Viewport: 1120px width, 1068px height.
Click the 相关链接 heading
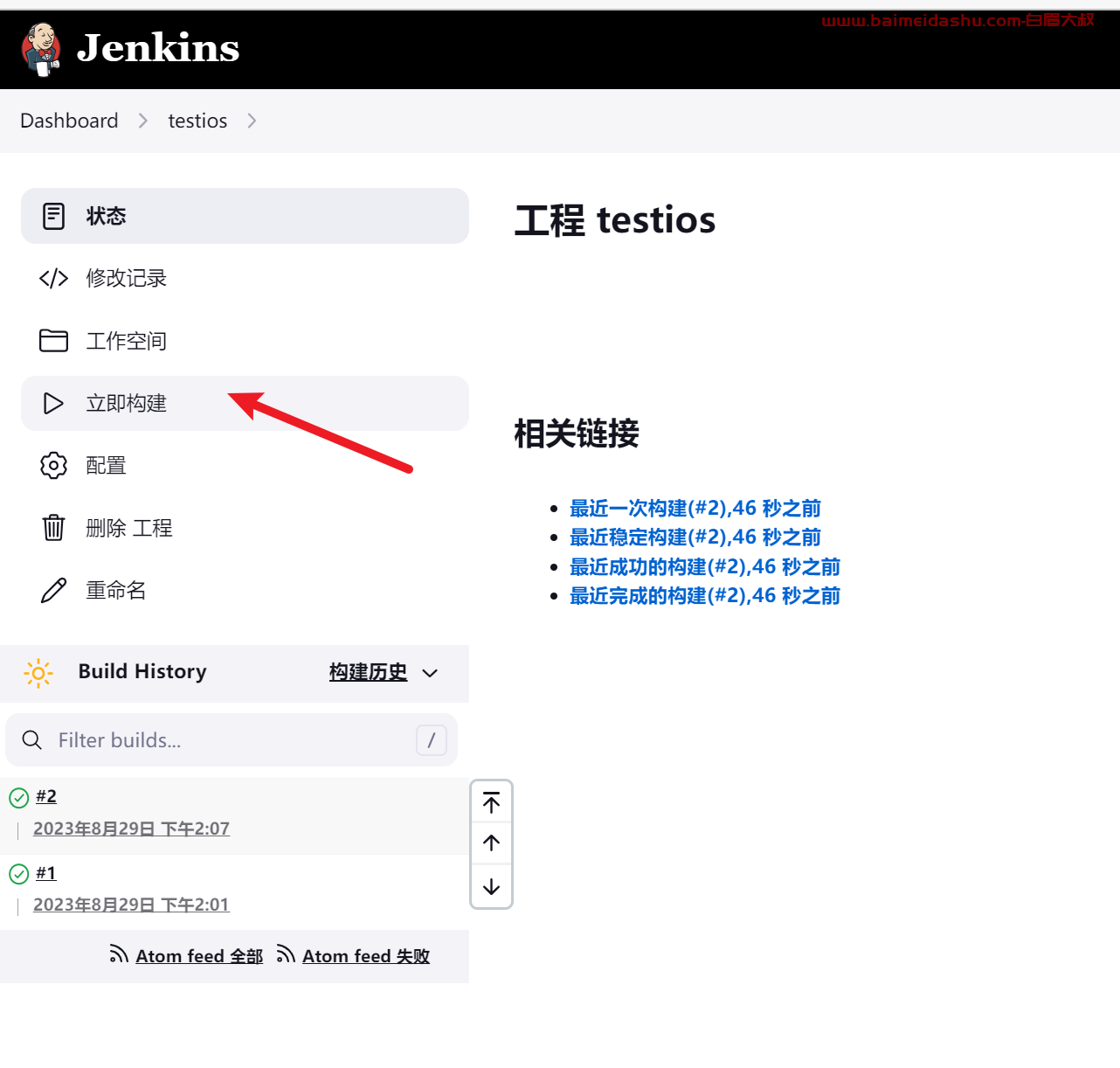point(577,433)
